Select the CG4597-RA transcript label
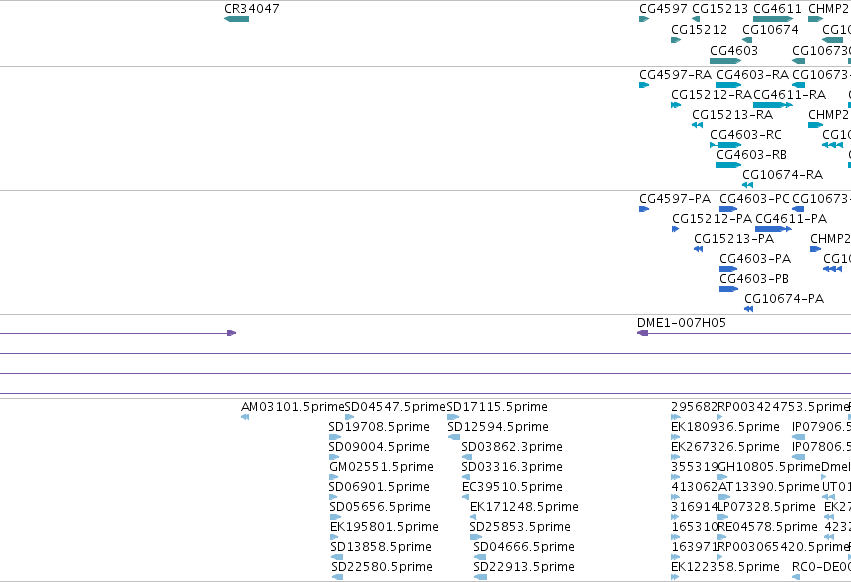Screen dimensions: 851x582 (675, 74)
